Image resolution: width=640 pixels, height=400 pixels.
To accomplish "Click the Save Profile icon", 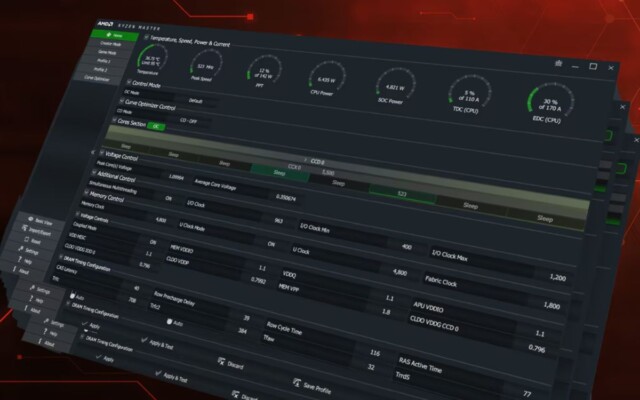I will click(297, 383).
